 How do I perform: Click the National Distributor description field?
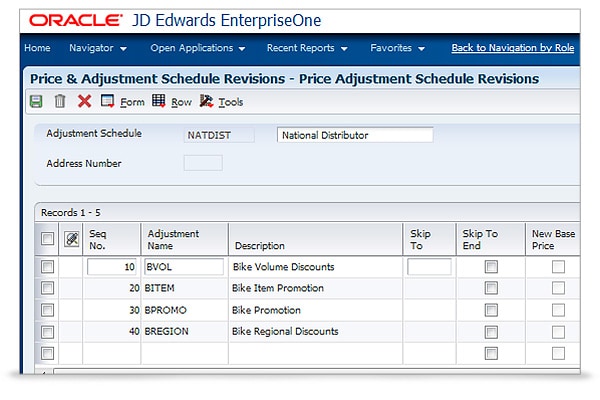point(355,135)
